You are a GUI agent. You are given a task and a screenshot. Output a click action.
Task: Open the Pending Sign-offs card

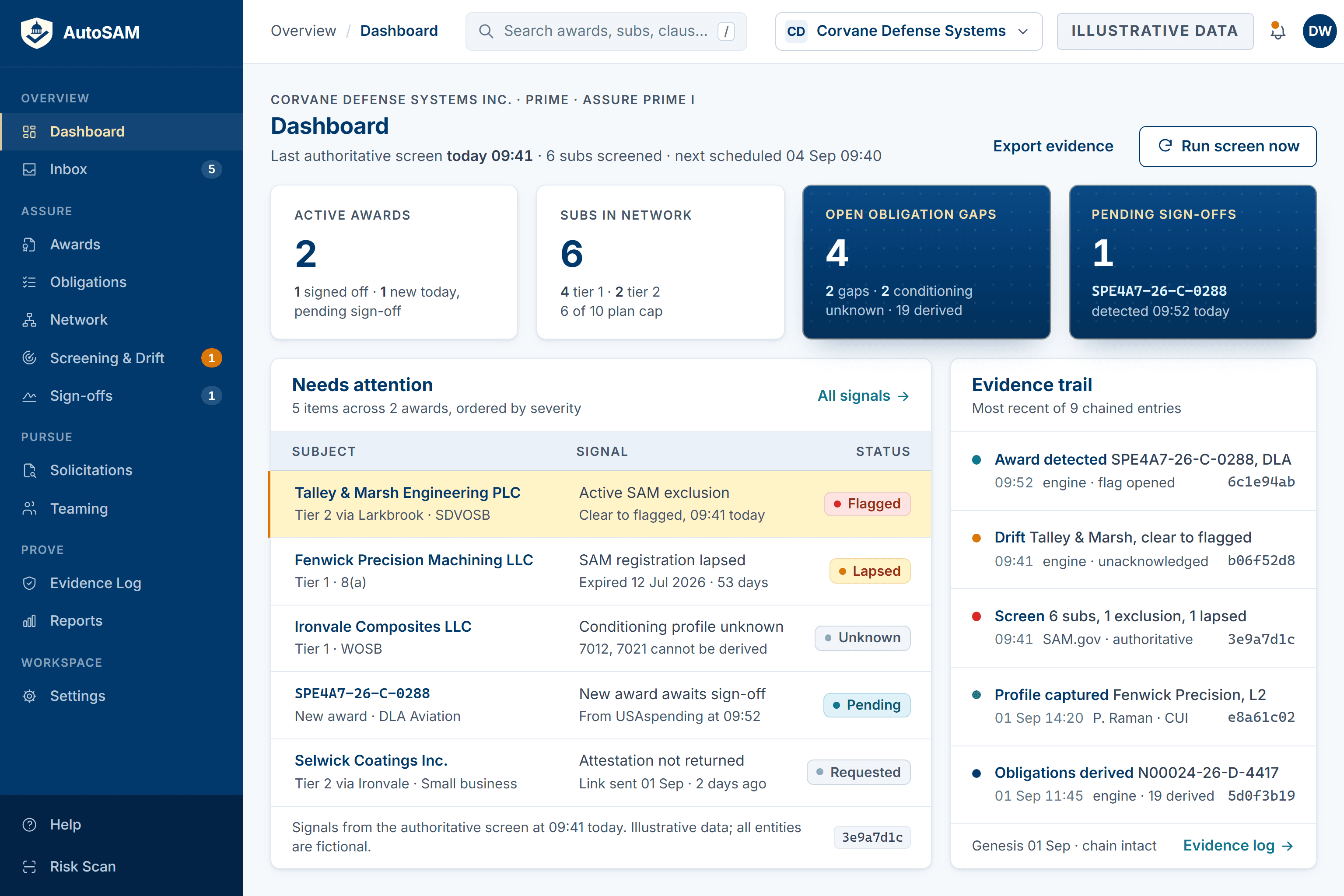[x=1193, y=262]
